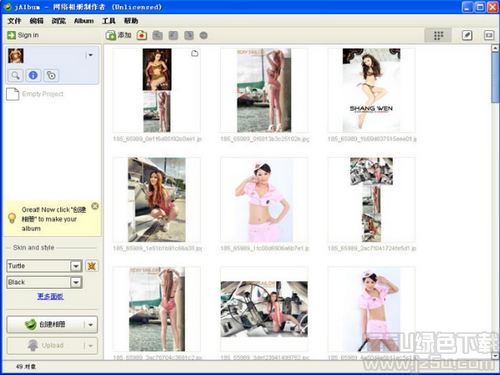
Task: Click the 创建相册 make album button
Action: [x=45, y=324]
